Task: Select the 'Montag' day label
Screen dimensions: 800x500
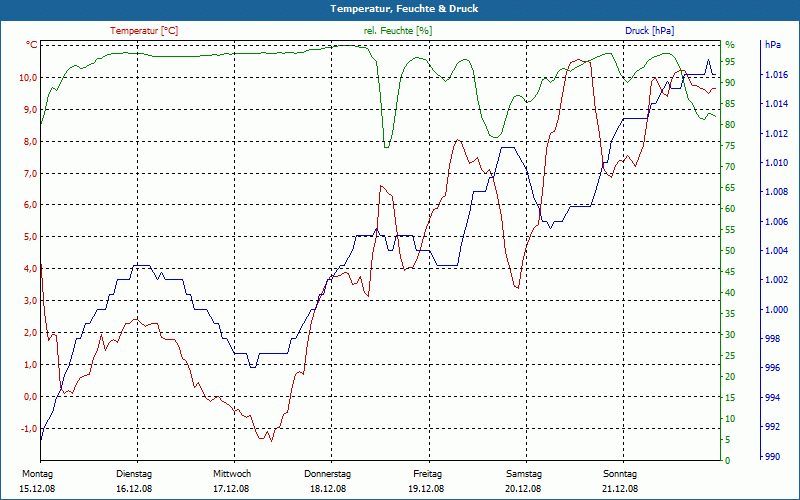Action: point(37,473)
